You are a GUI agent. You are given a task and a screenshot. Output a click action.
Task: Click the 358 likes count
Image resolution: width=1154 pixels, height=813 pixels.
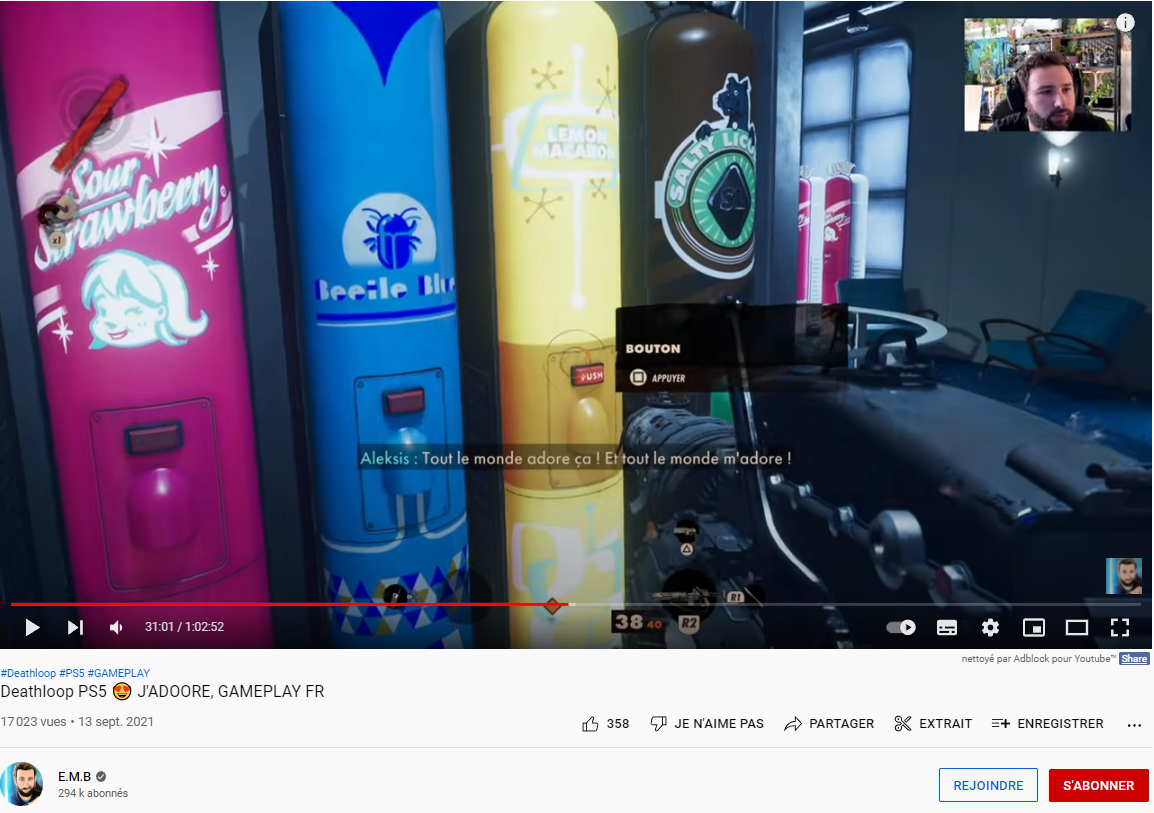pyautogui.click(x=618, y=724)
